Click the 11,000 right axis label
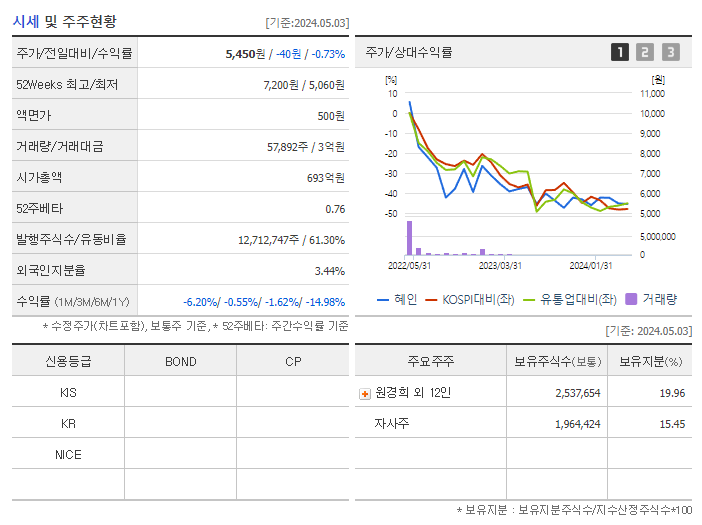This screenshot has height=525, width=702. pos(652,94)
